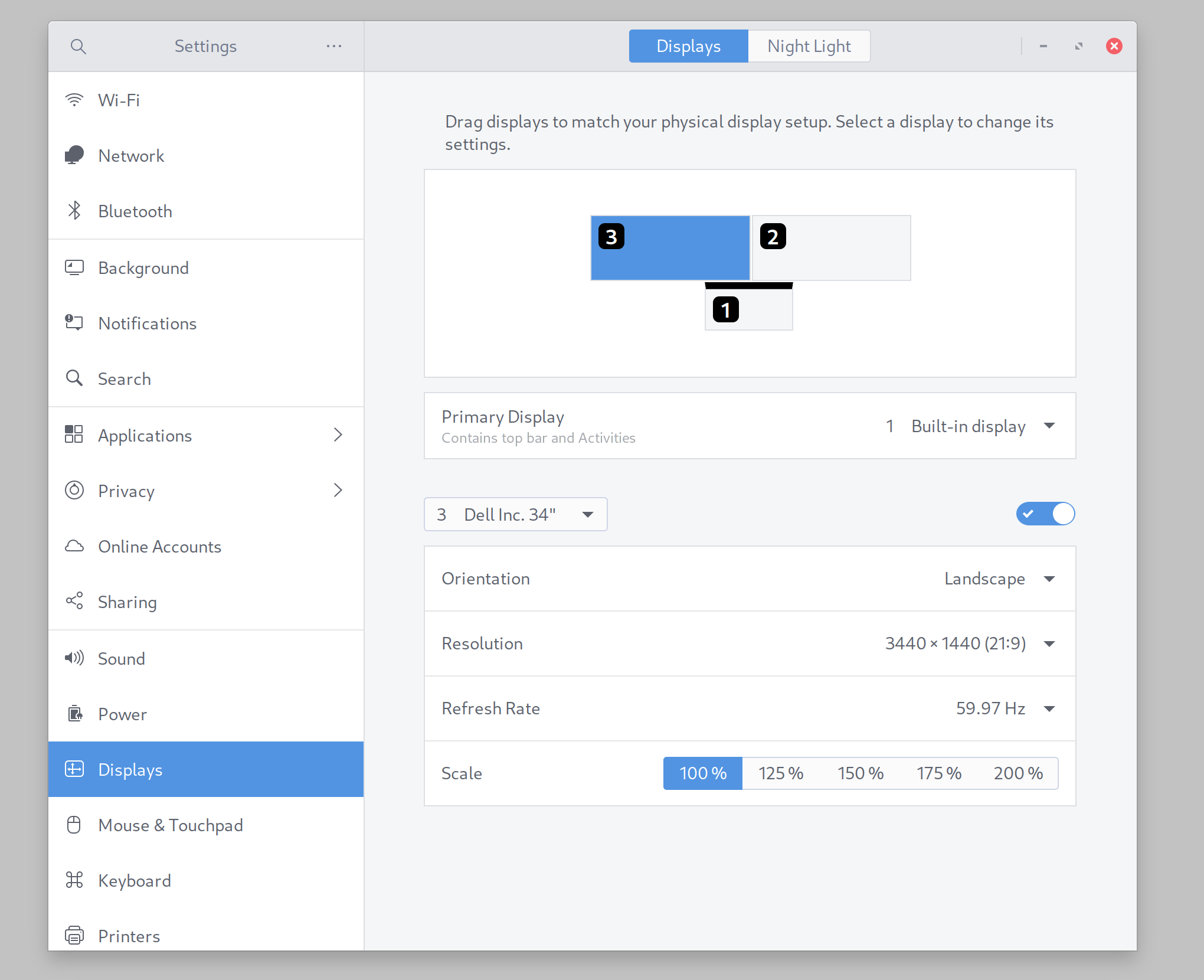Open the Dell Inc. 34" display selector
This screenshot has width=1204, height=980.
[x=515, y=514]
